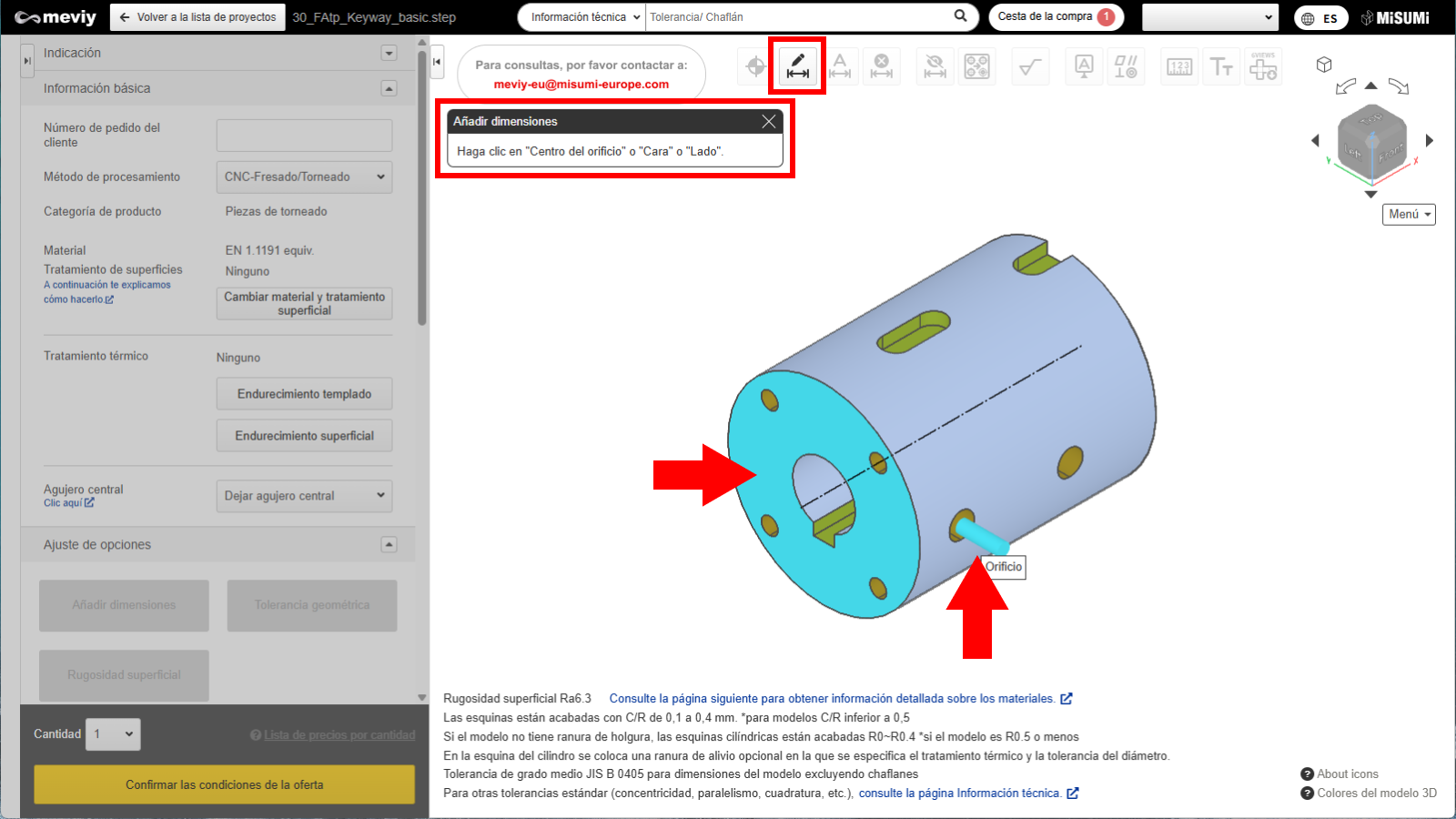The image size is (1456, 819).
Task: Open the Cantidad quantity dropdown
Action: pyautogui.click(x=114, y=734)
